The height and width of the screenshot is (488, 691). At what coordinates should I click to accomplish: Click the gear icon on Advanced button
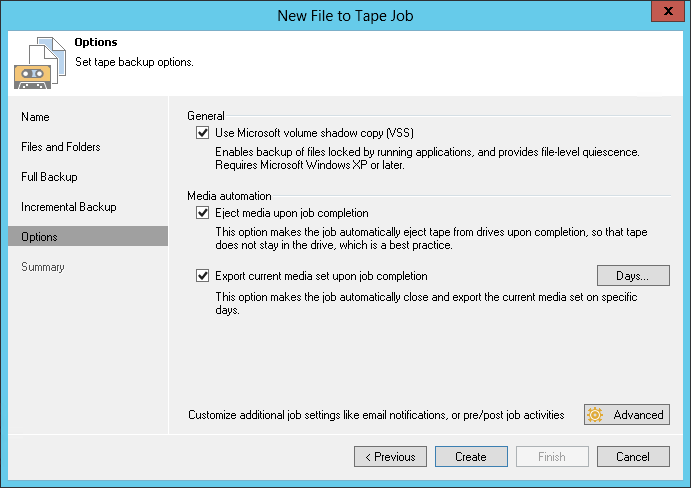coord(596,415)
